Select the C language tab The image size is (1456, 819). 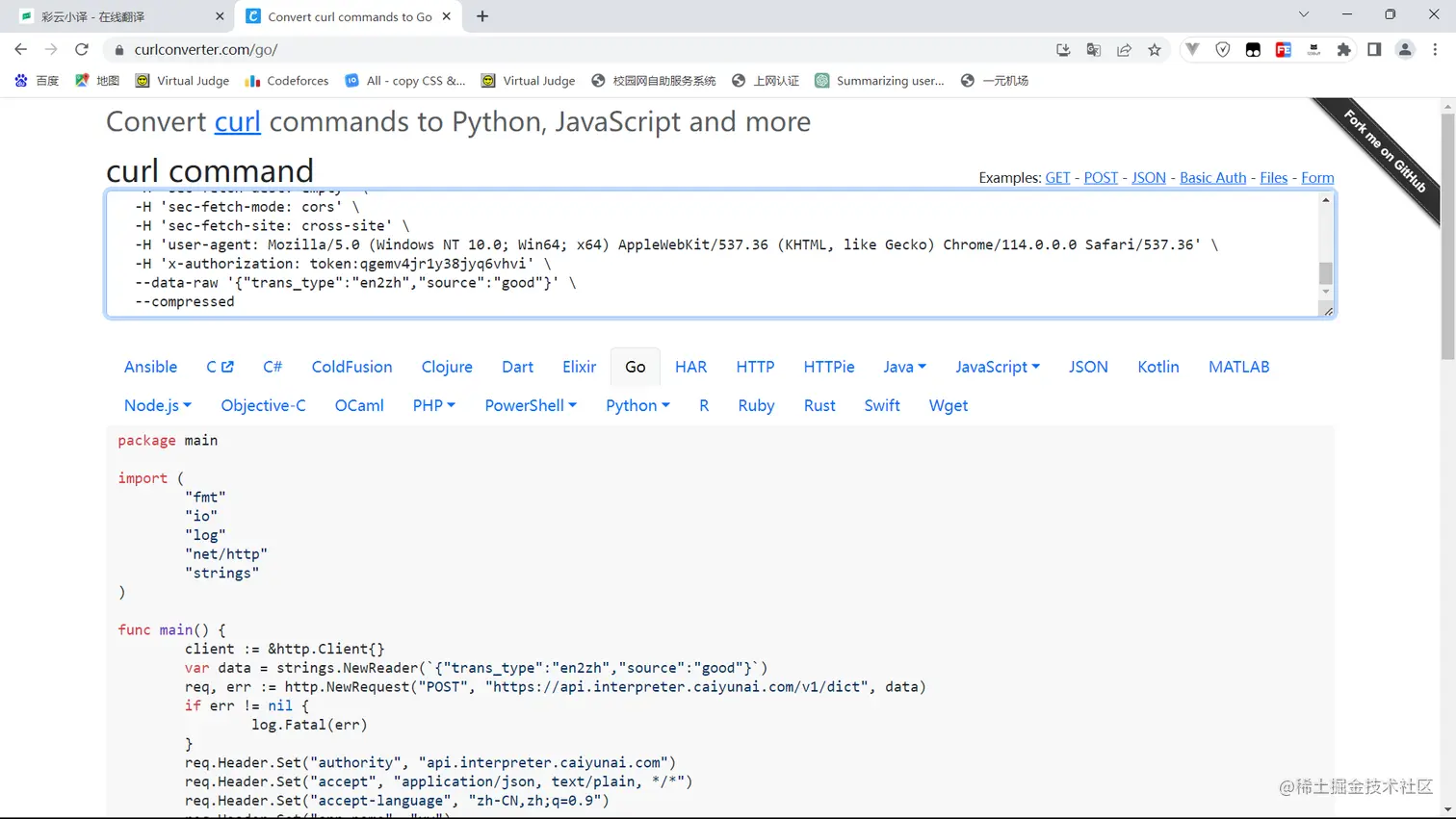pyautogui.click(x=220, y=367)
